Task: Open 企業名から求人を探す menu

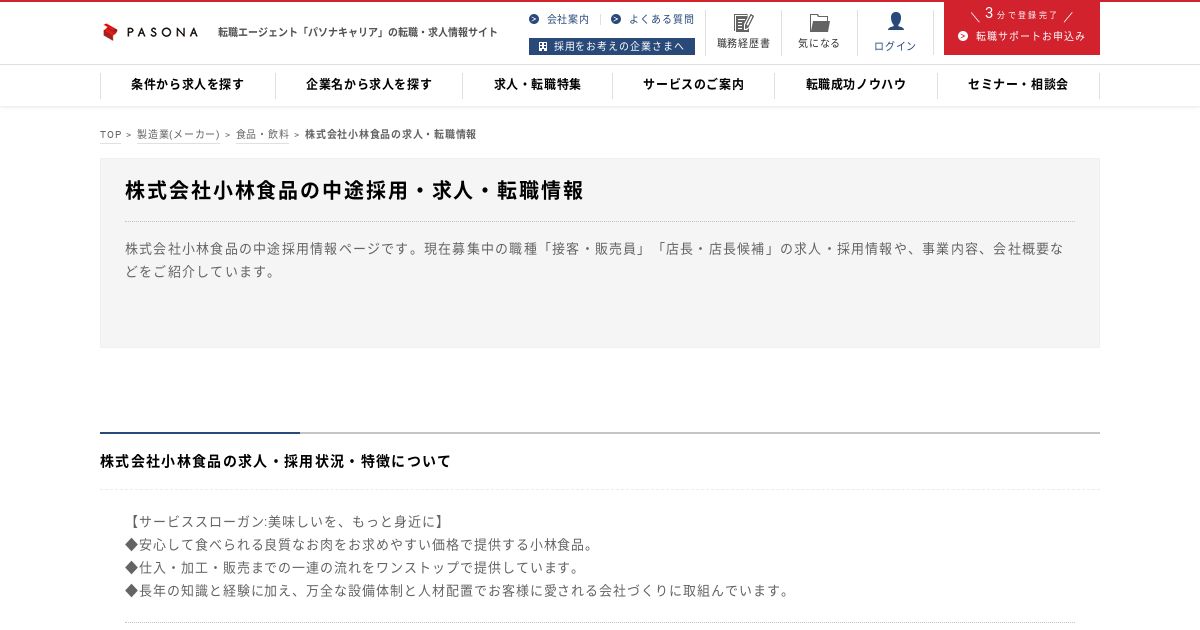Action: pos(369,85)
